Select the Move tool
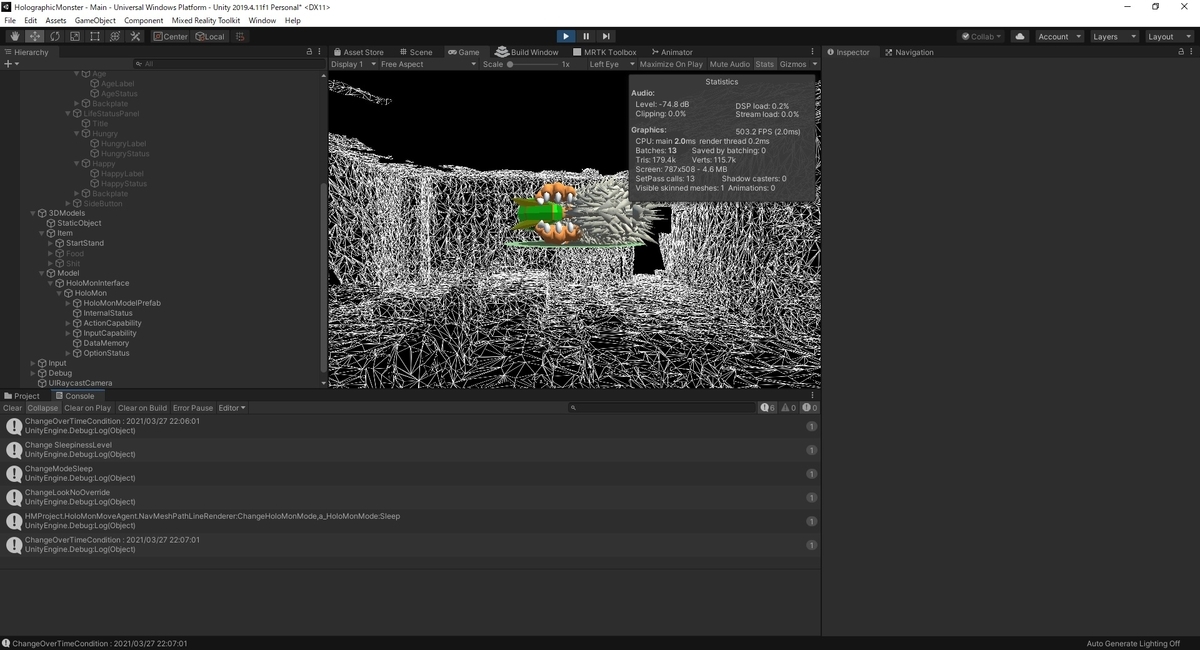This screenshot has height=650, width=1200. pos(34,36)
